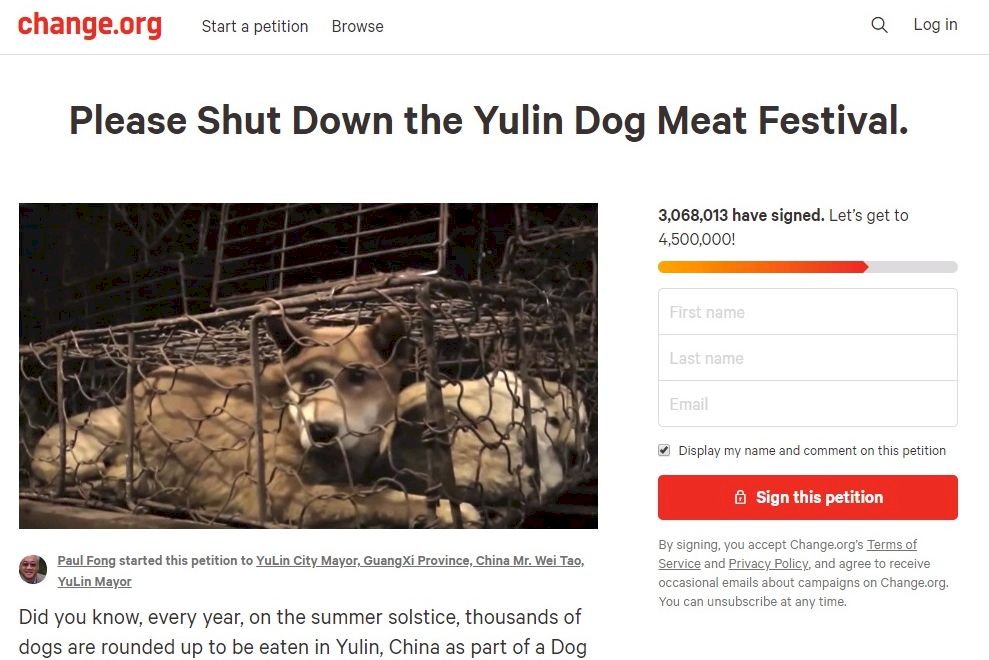Focus the Email field
Screen dimensions: 989x660
click(x=807, y=404)
